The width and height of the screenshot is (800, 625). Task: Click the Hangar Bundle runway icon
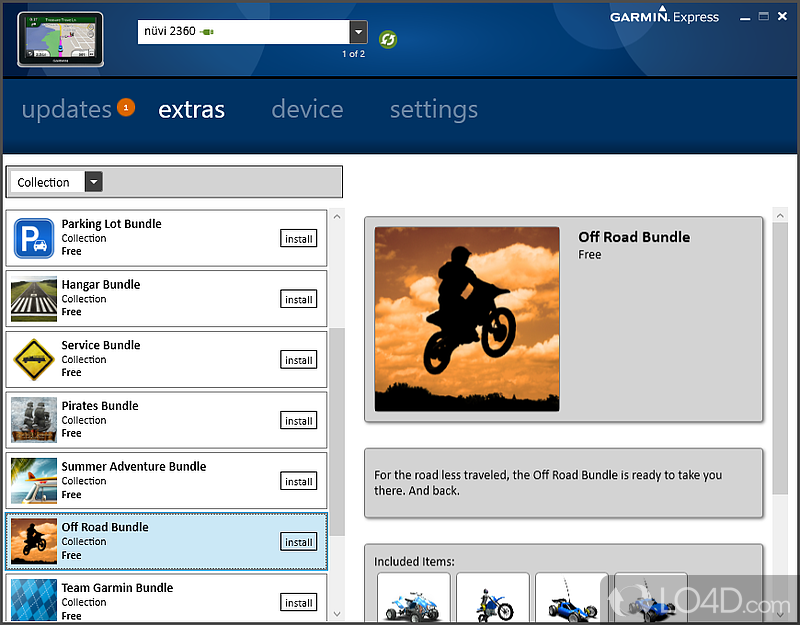(34, 299)
